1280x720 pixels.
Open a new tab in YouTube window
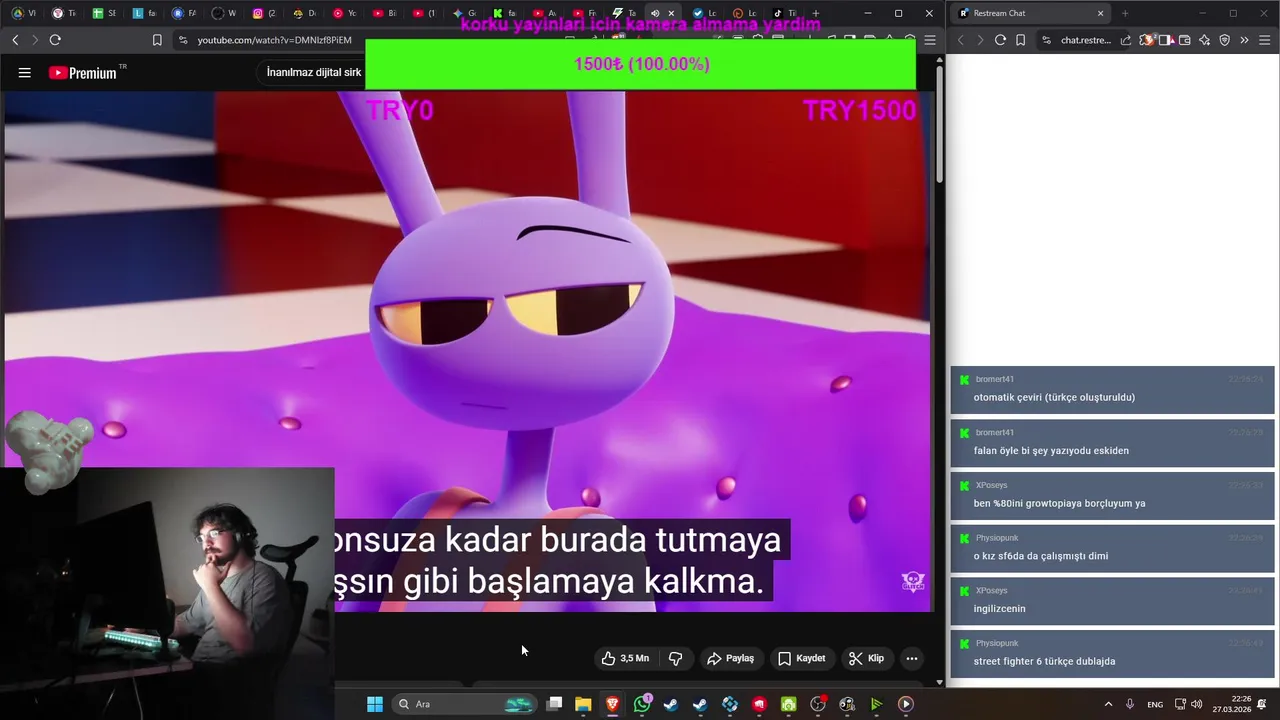[816, 13]
